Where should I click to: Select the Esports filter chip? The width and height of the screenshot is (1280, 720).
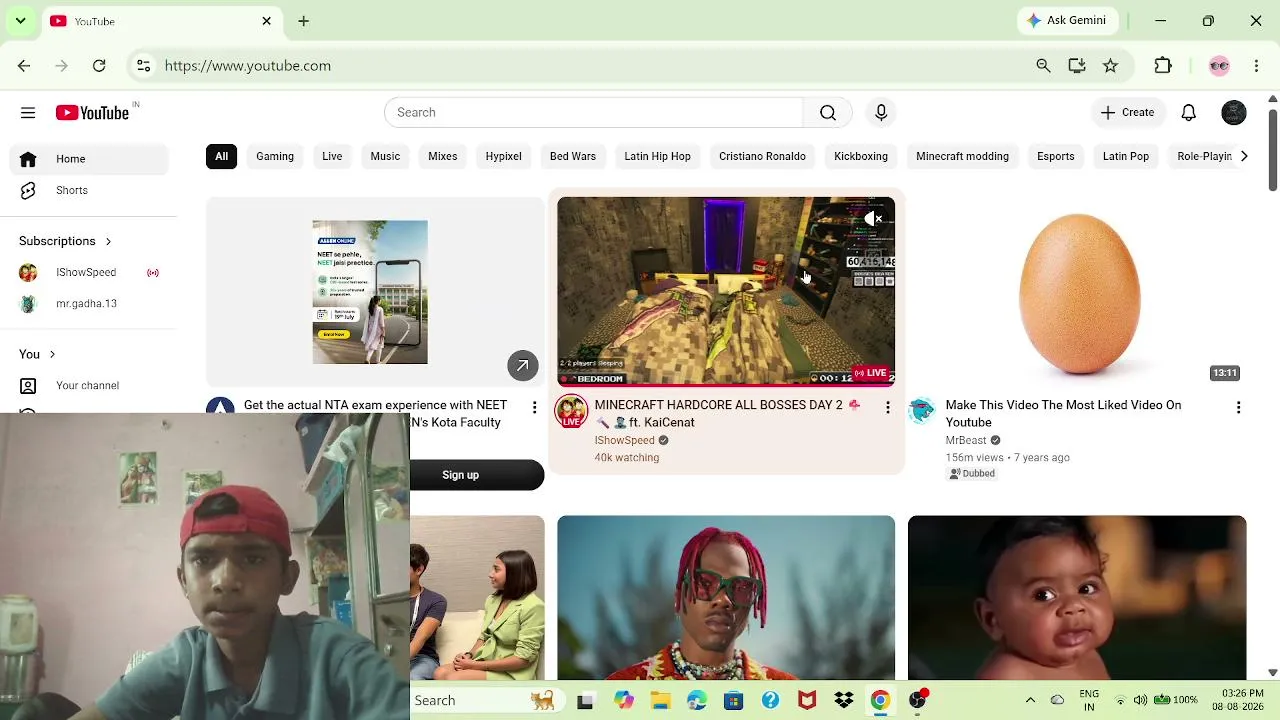1055,157
